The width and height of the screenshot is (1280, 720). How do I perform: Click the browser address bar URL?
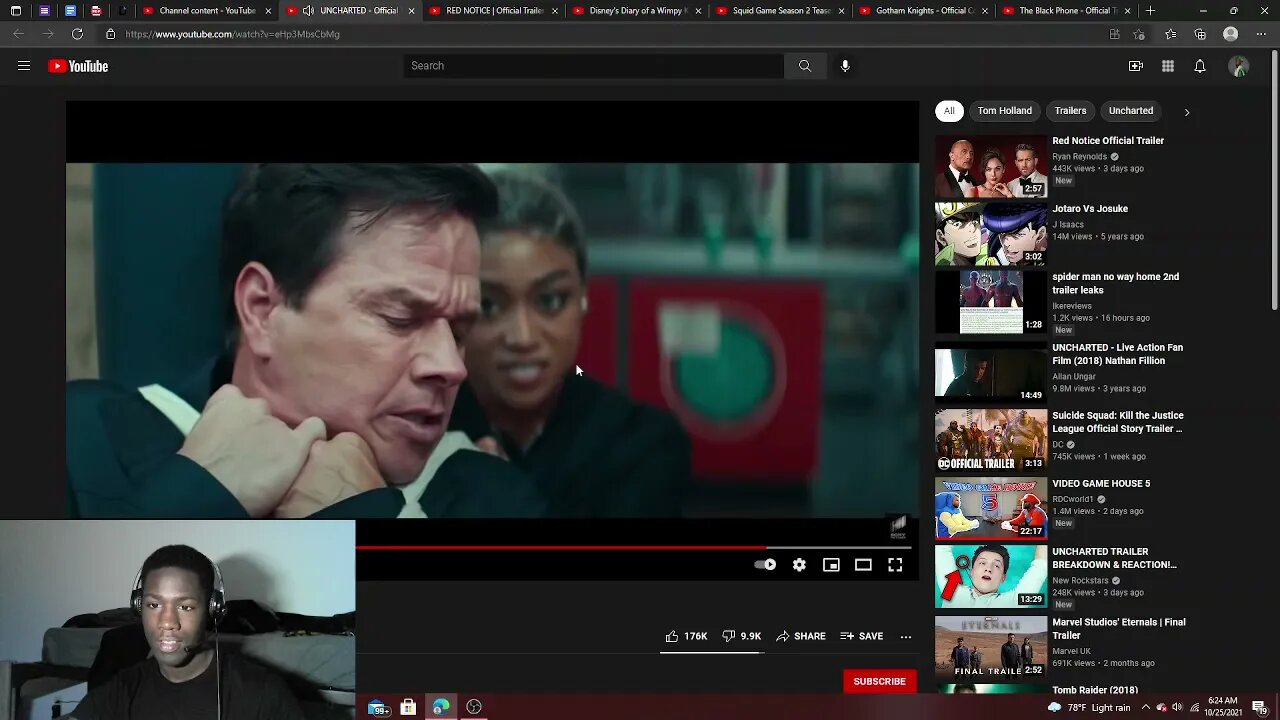coord(232,34)
